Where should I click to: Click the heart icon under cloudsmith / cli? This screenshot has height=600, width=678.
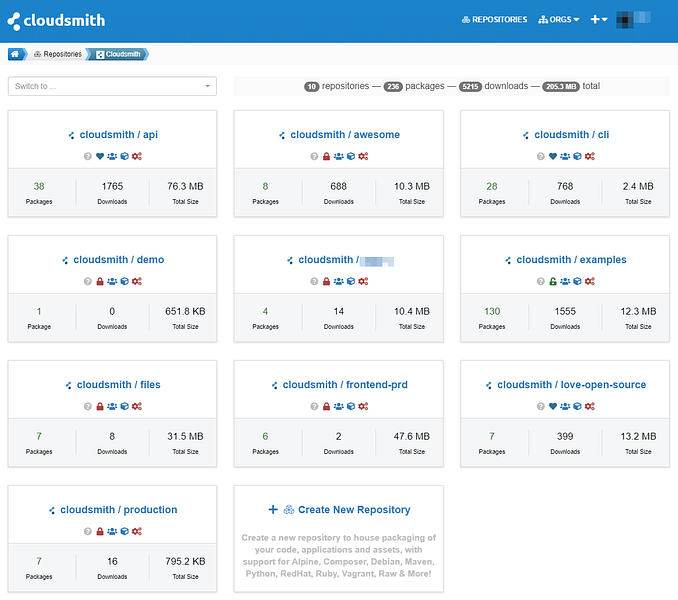pyautogui.click(x=553, y=156)
